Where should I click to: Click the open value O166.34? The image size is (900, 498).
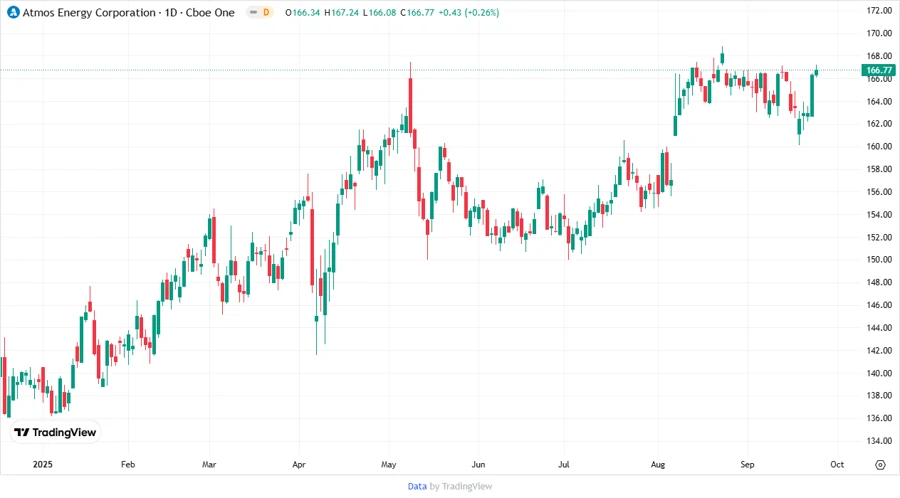[x=302, y=13]
